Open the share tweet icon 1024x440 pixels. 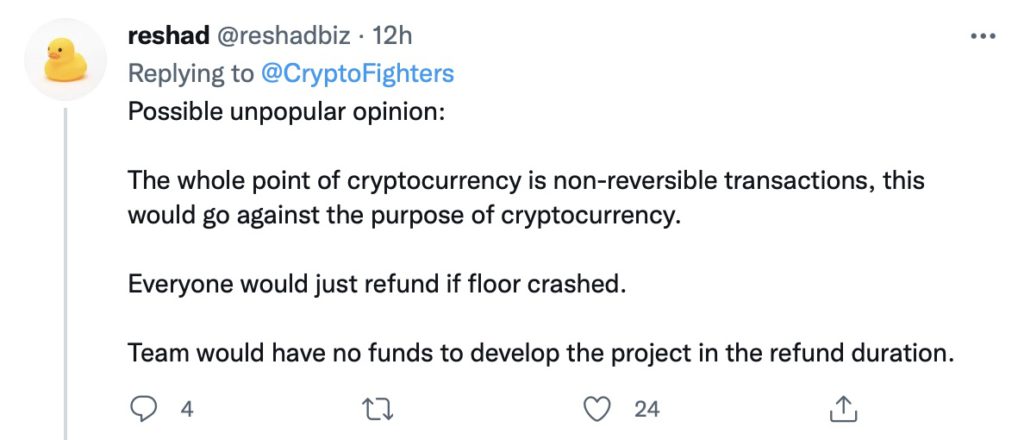(843, 409)
